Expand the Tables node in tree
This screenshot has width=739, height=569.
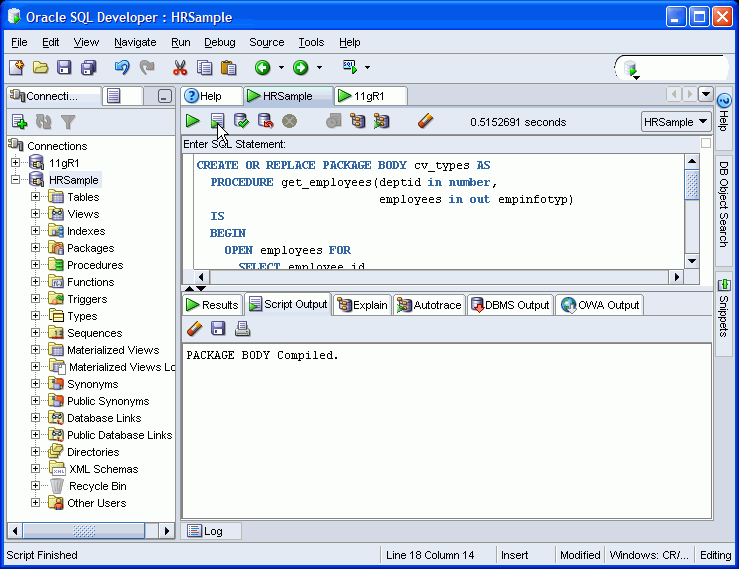tap(36, 197)
